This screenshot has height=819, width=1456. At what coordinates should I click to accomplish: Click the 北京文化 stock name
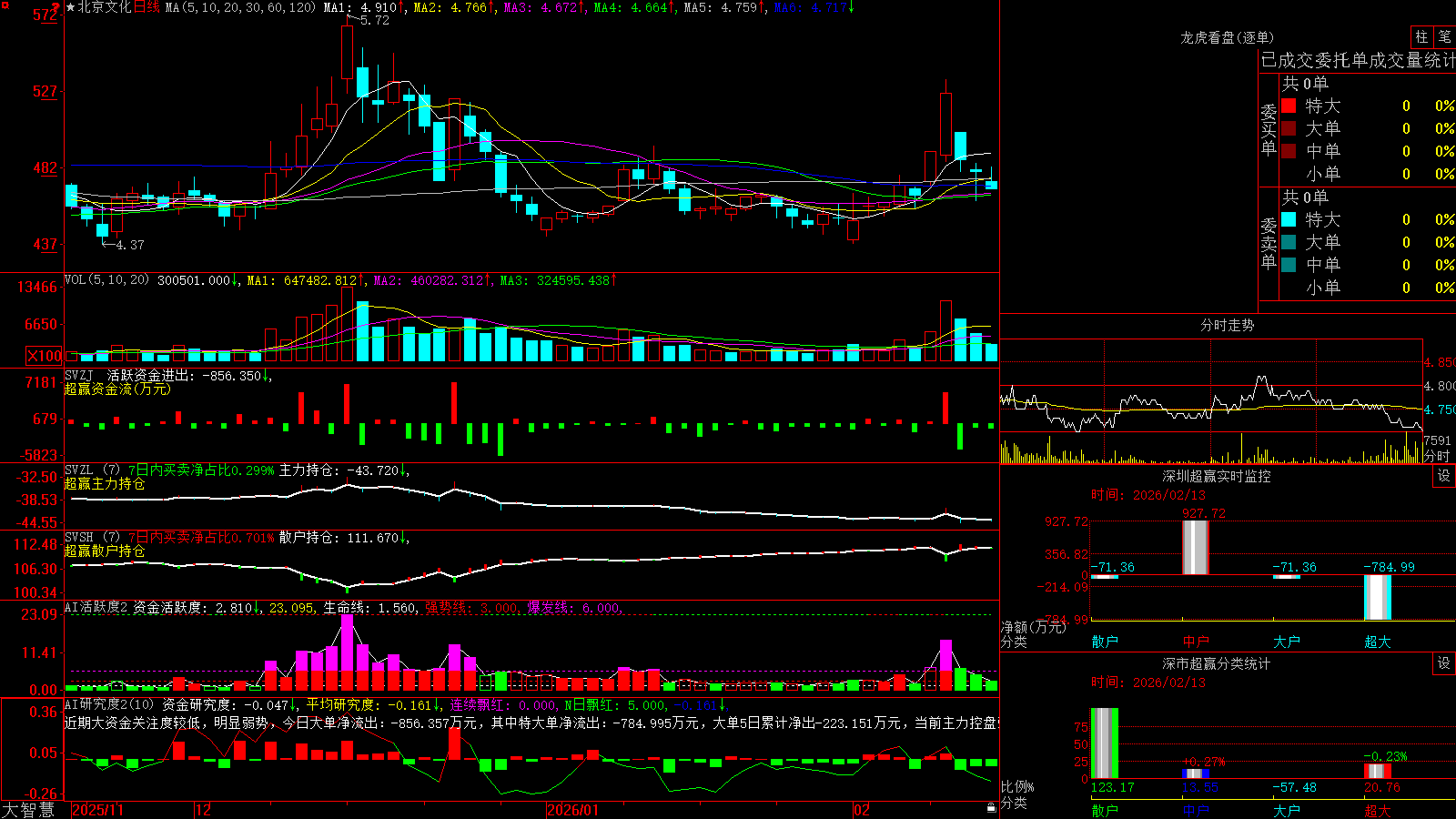(105, 7)
